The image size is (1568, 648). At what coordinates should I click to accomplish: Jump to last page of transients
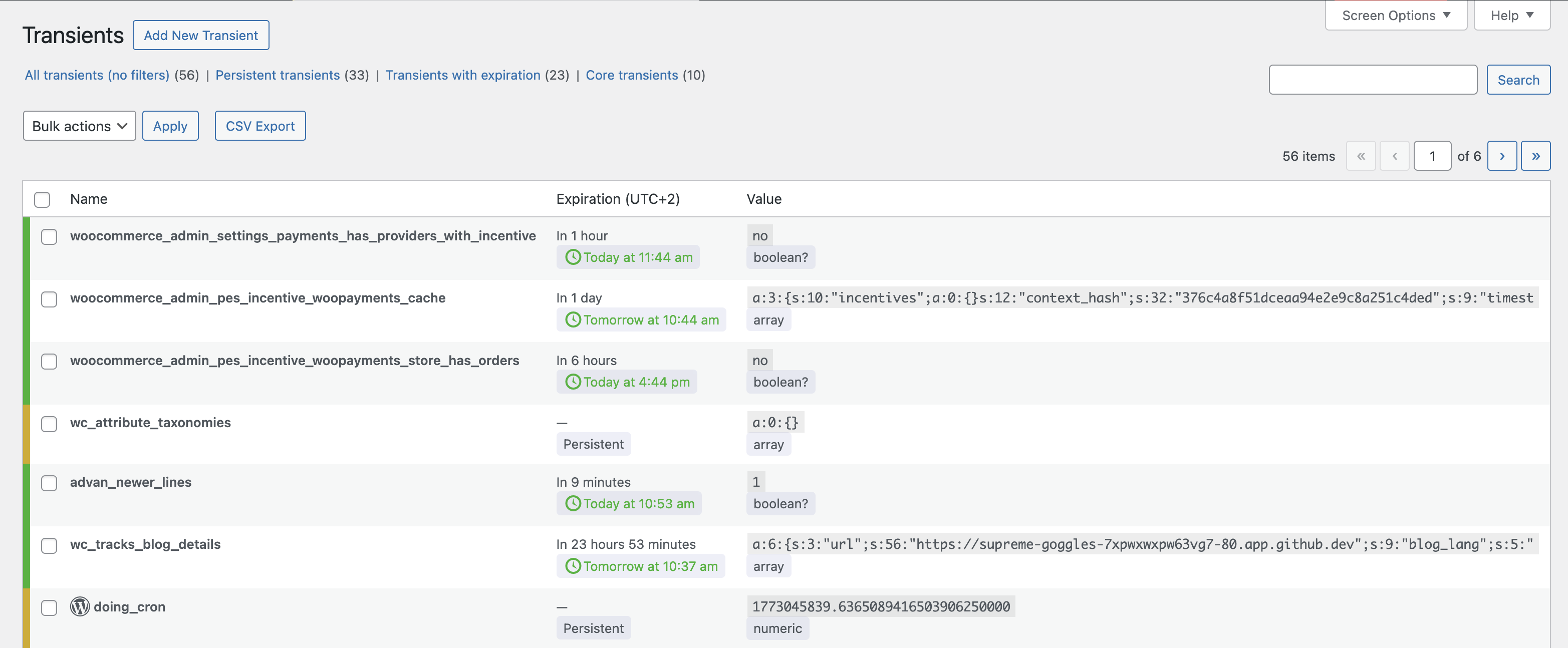1535,156
